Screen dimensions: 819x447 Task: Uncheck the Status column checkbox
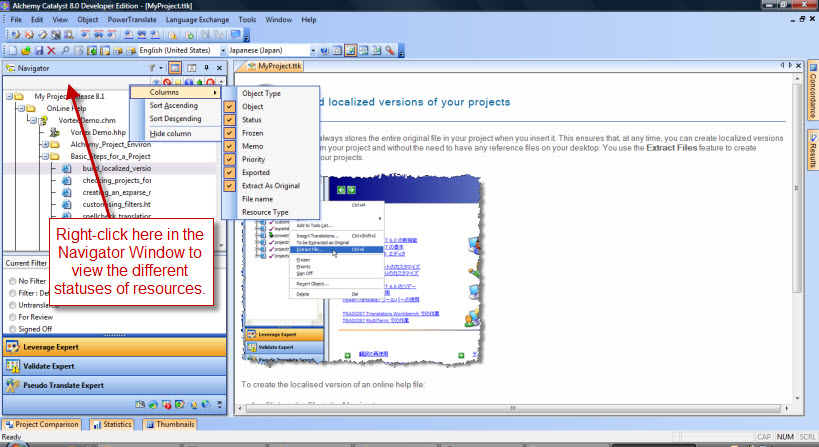point(229,120)
